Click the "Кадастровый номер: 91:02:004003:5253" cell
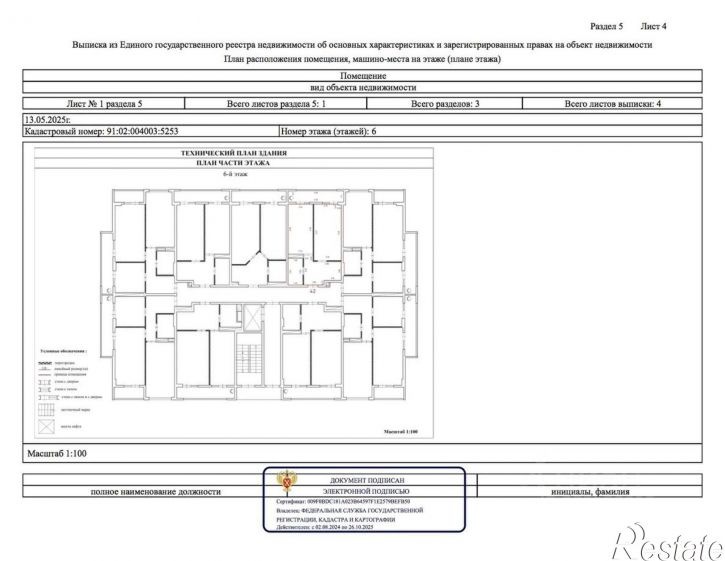The height and width of the screenshot is (561, 725). click(x=151, y=131)
